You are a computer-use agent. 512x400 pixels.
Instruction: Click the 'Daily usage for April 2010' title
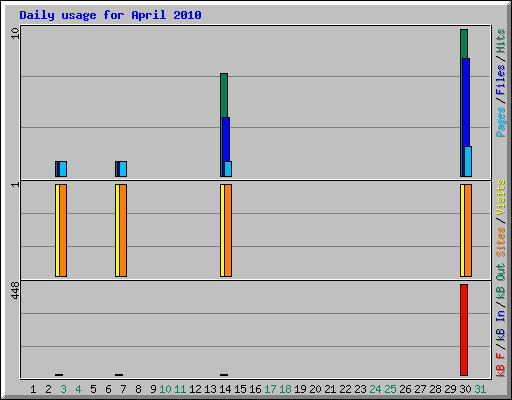point(110,15)
